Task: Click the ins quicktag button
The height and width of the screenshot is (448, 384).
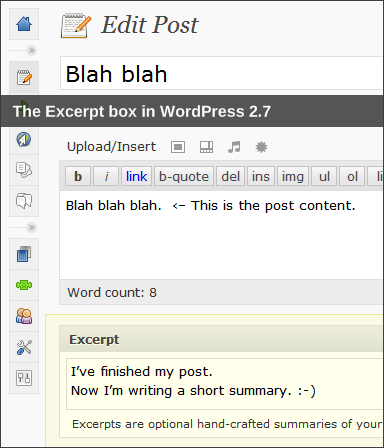Action: coord(261,176)
